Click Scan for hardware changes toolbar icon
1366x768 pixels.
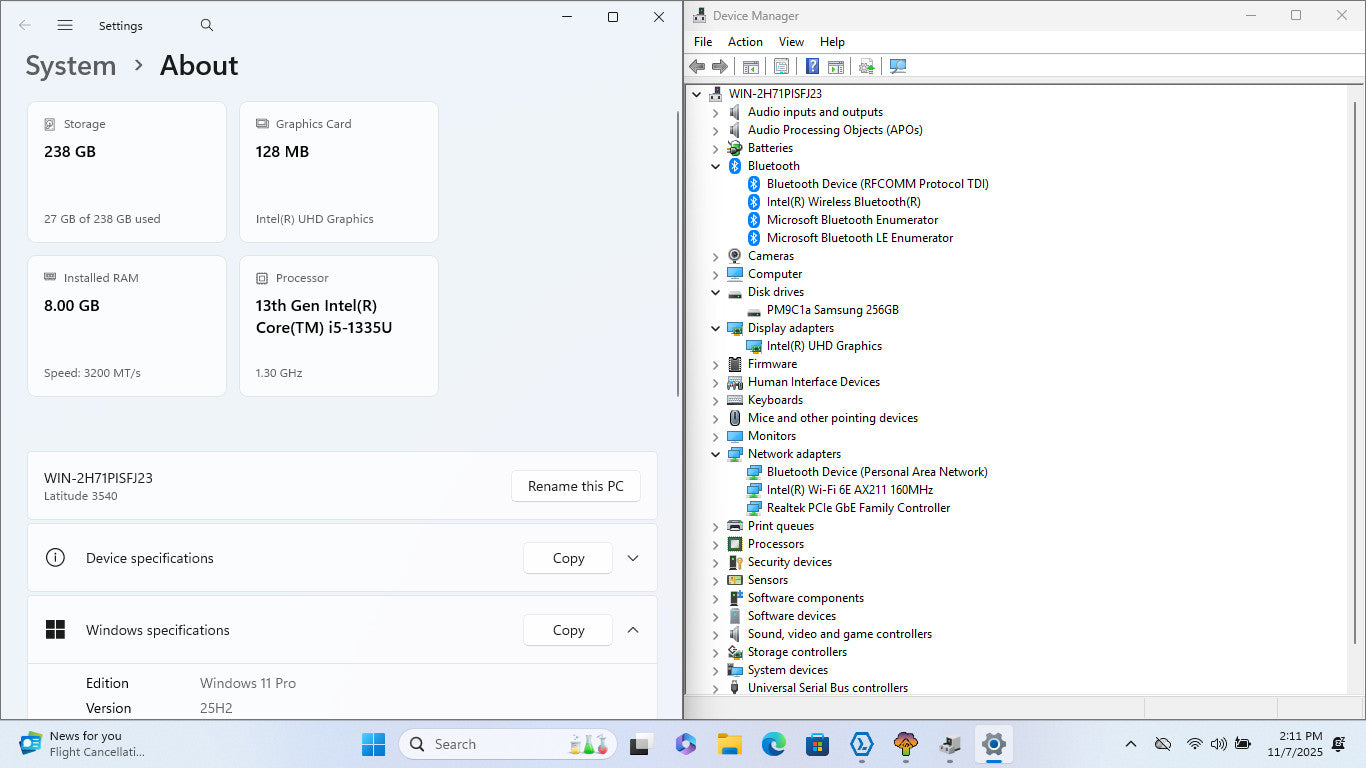click(x=898, y=66)
